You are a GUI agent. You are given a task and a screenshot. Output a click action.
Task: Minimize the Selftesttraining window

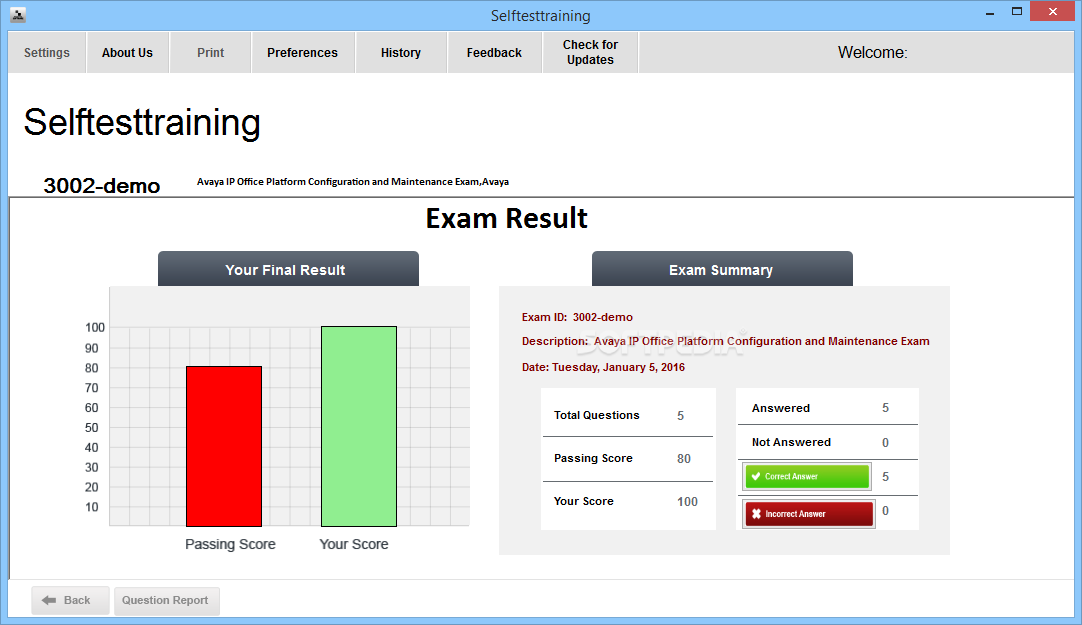[990, 12]
